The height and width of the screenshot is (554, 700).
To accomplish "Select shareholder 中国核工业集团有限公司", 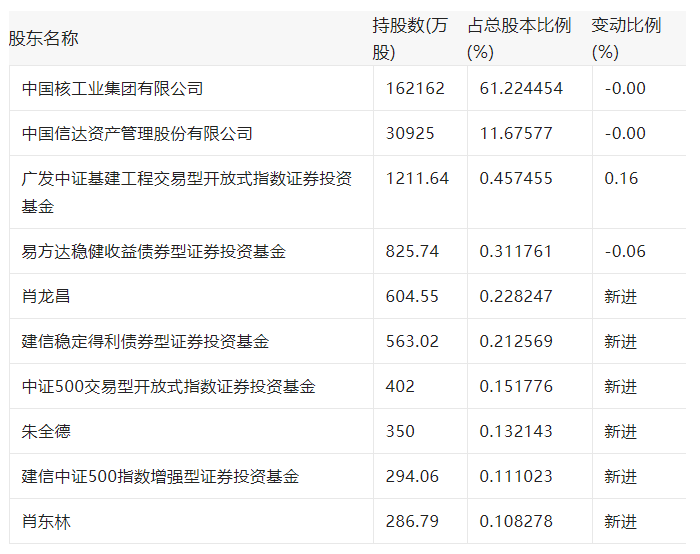I will pos(112,88).
